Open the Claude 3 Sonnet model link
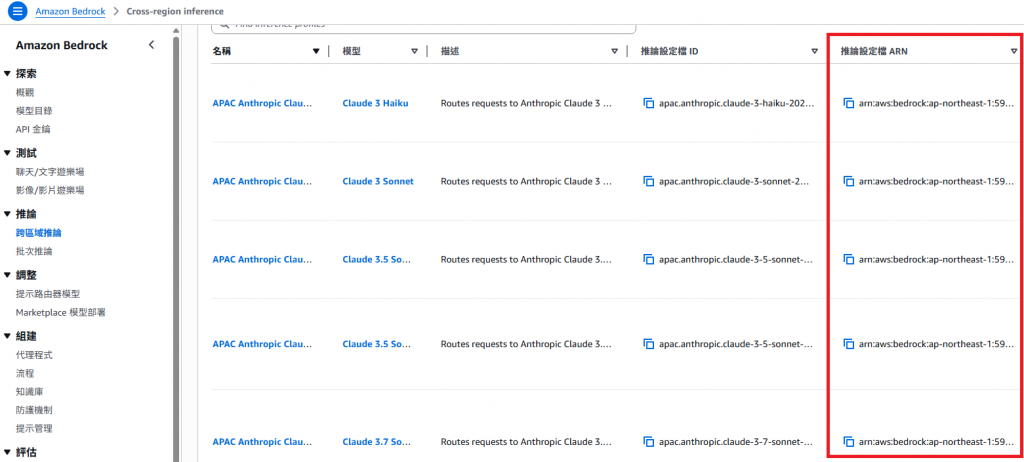This screenshot has height=462, width=1024. coord(378,181)
